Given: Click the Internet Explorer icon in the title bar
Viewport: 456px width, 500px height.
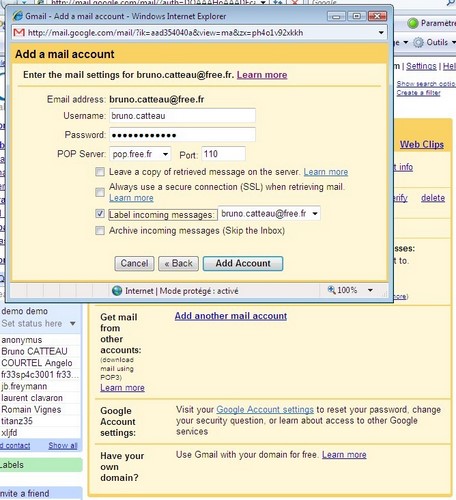Looking at the screenshot, I should pyautogui.click(x=18, y=16).
